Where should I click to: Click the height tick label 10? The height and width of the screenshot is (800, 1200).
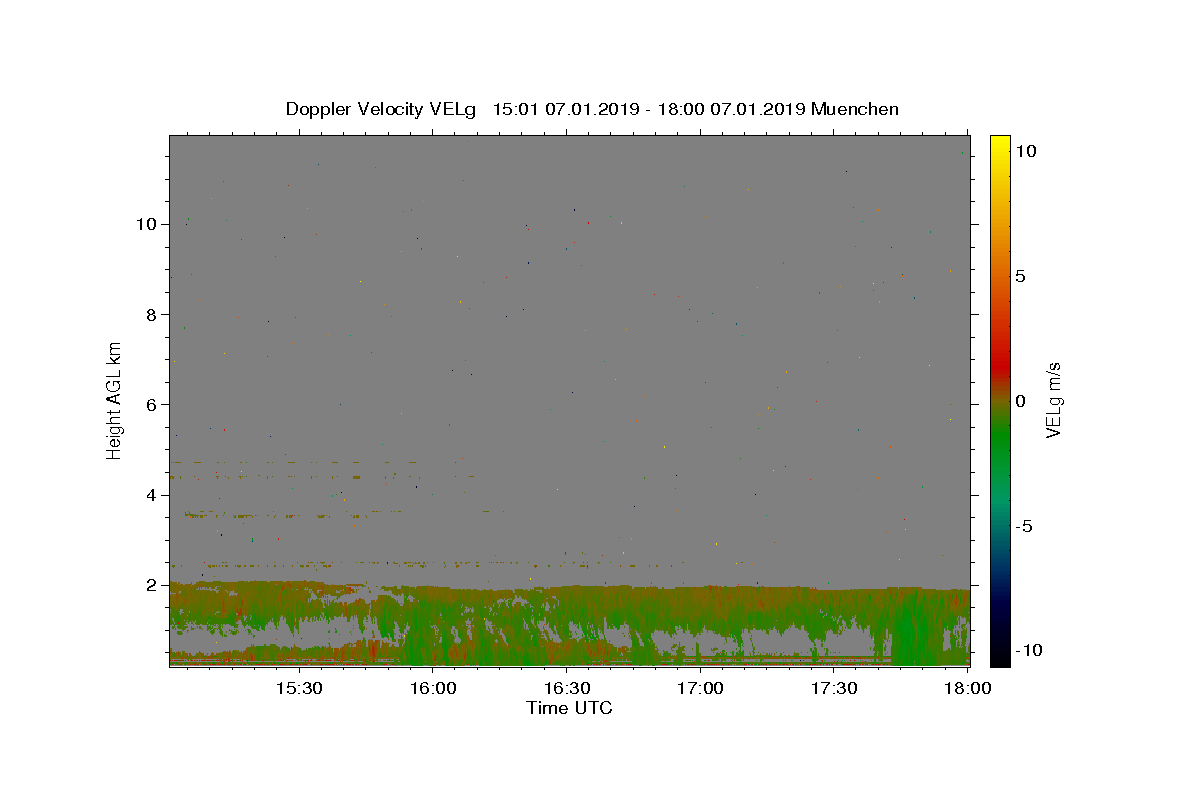(147, 224)
